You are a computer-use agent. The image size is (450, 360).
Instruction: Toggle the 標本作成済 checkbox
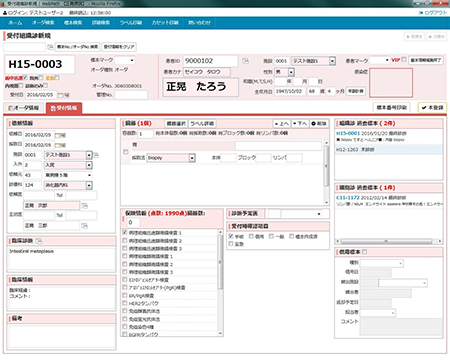pos(291,236)
